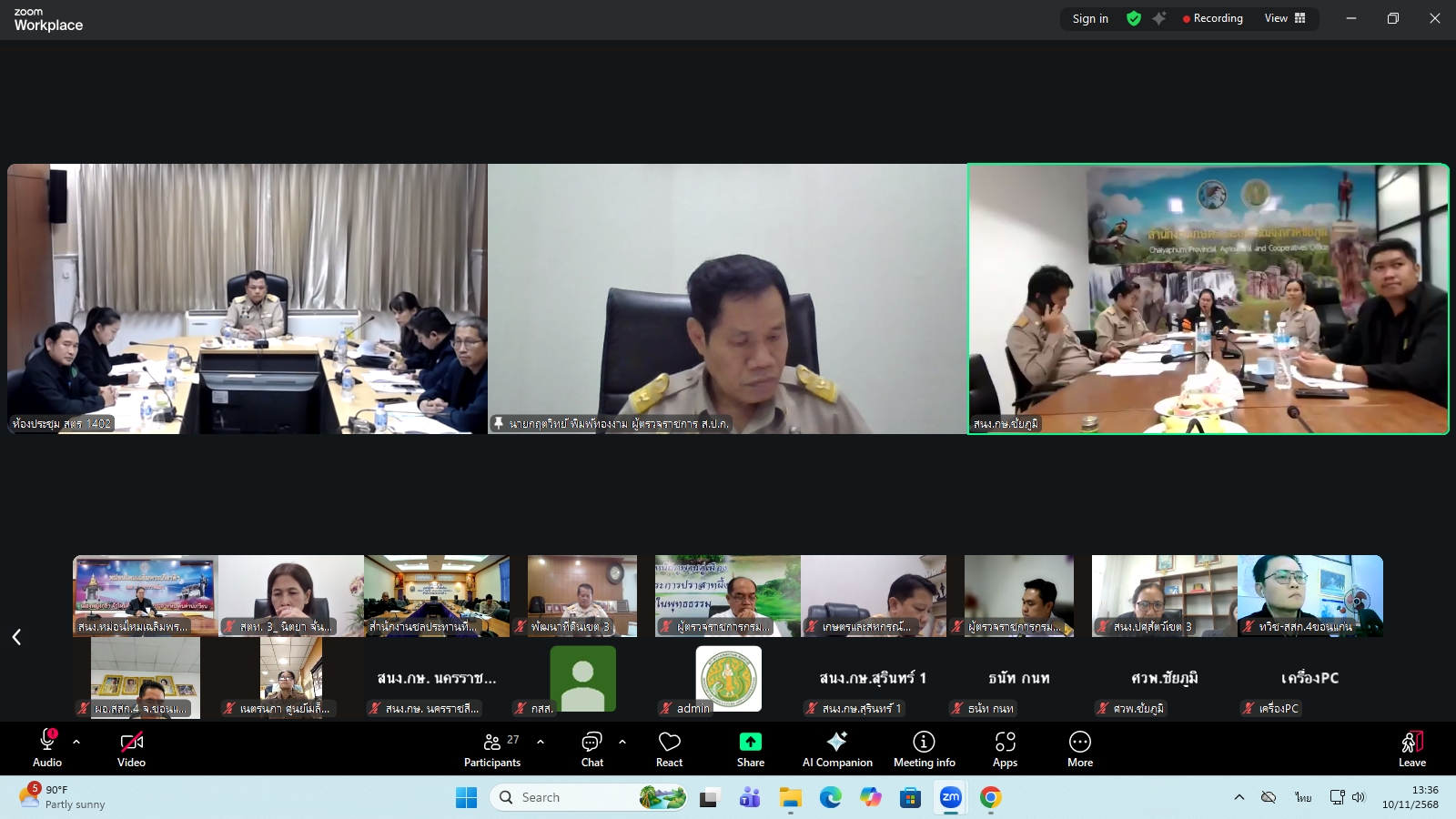The height and width of the screenshot is (819, 1456).
Task: Turn on your Video
Action: tap(131, 748)
